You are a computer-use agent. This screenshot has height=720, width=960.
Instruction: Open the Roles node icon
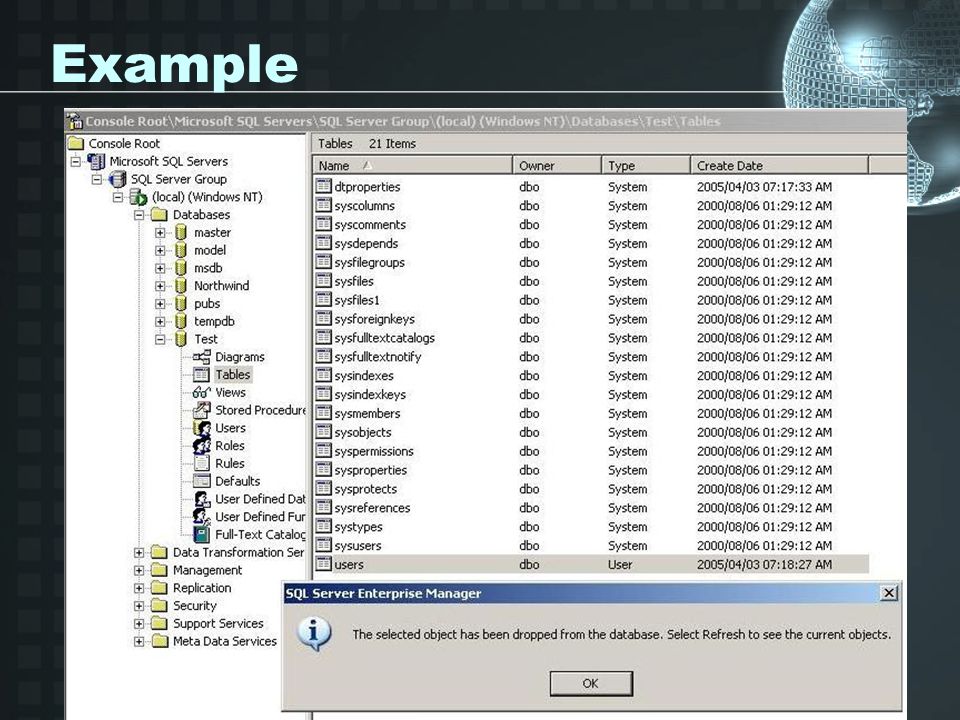(x=201, y=446)
